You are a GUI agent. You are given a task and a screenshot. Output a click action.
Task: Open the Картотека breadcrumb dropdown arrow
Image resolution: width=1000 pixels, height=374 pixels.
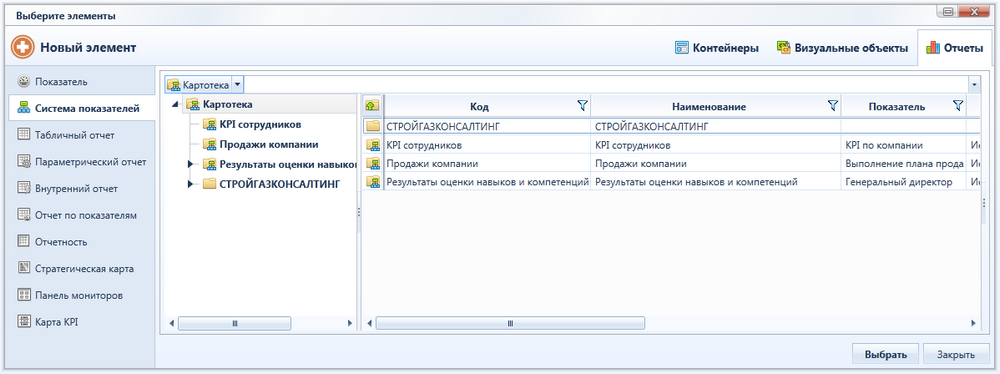237,84
